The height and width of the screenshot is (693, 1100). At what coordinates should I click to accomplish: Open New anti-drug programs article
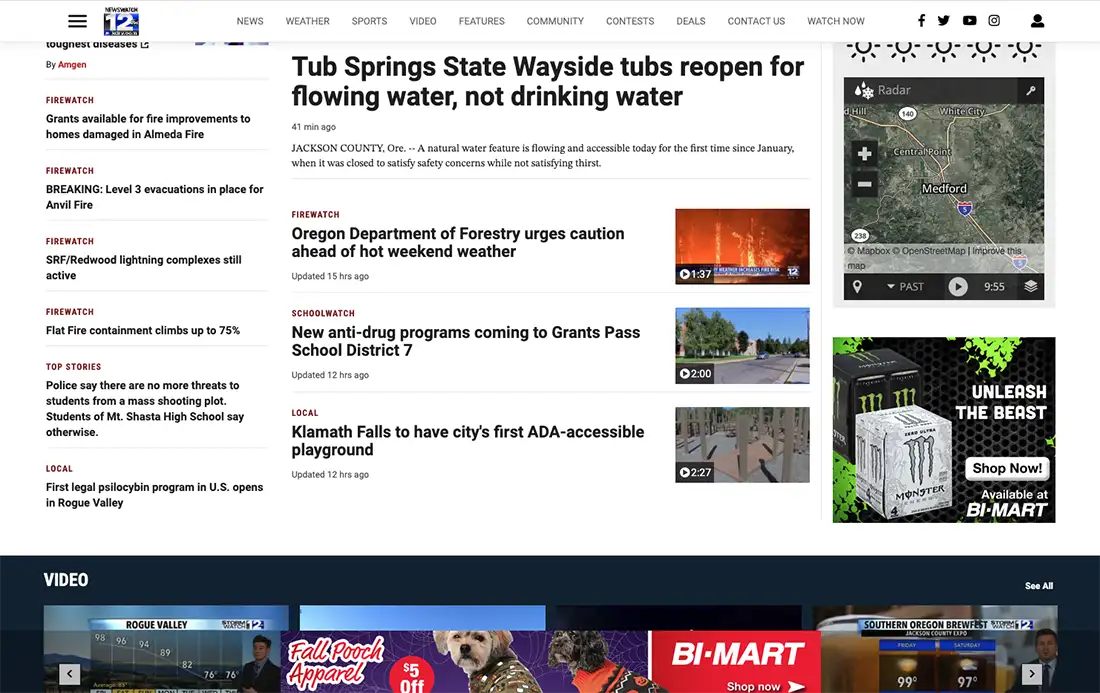[466, 341]
